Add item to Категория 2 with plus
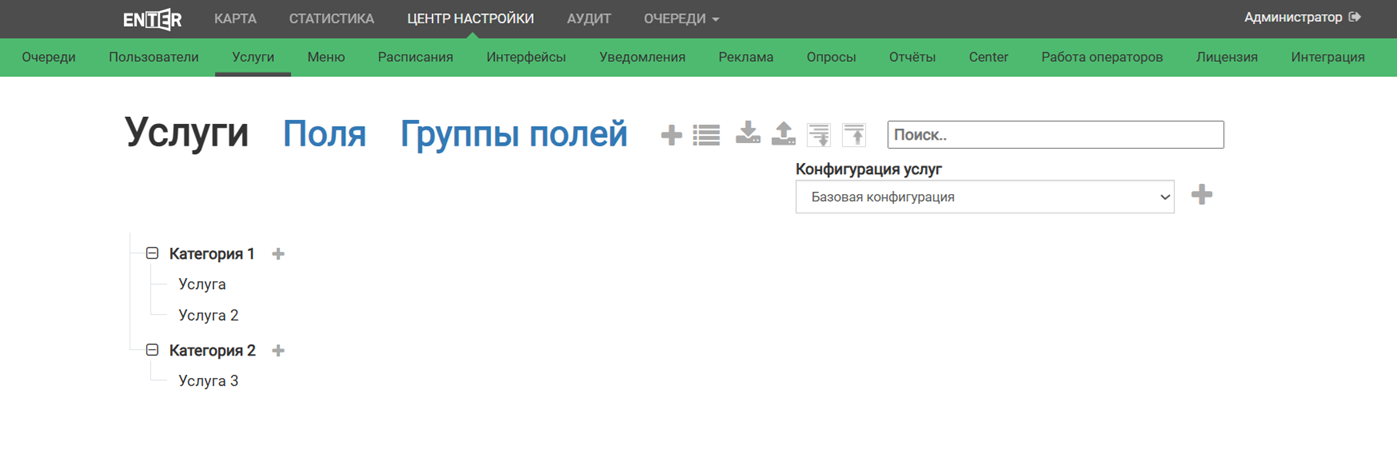The height and width of the screenshot is (454, 1397). (x=278, y=351)
